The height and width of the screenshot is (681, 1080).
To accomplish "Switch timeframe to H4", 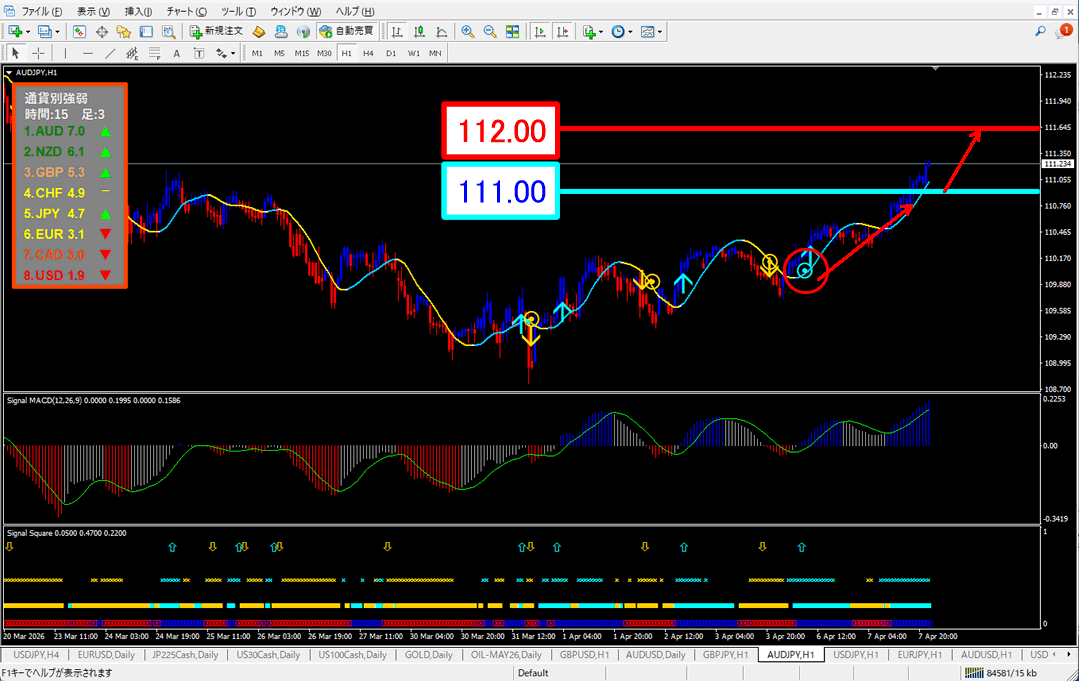I will (x=368, y=53).
